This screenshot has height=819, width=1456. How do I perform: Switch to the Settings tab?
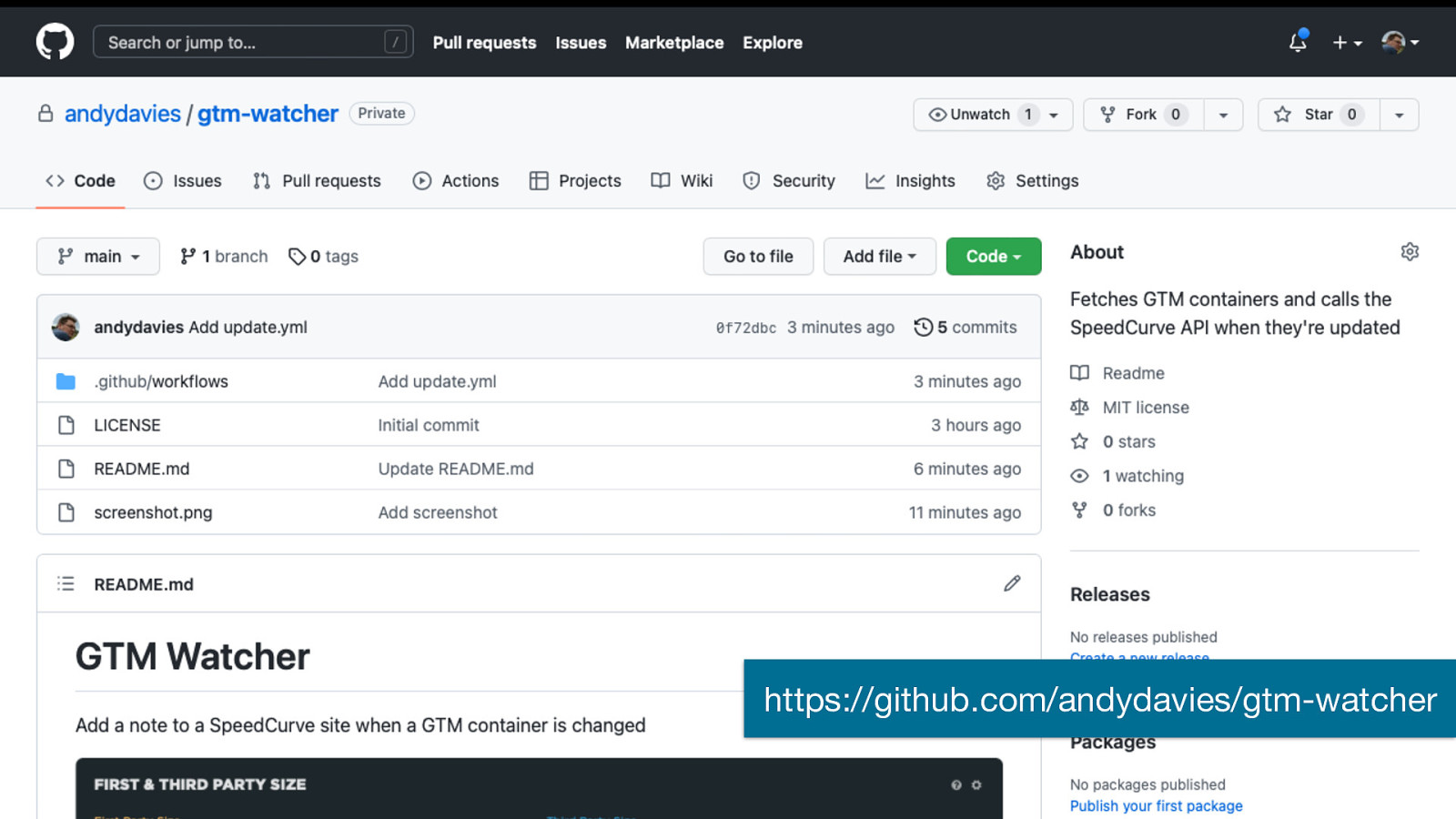(x=1033, y=181)
